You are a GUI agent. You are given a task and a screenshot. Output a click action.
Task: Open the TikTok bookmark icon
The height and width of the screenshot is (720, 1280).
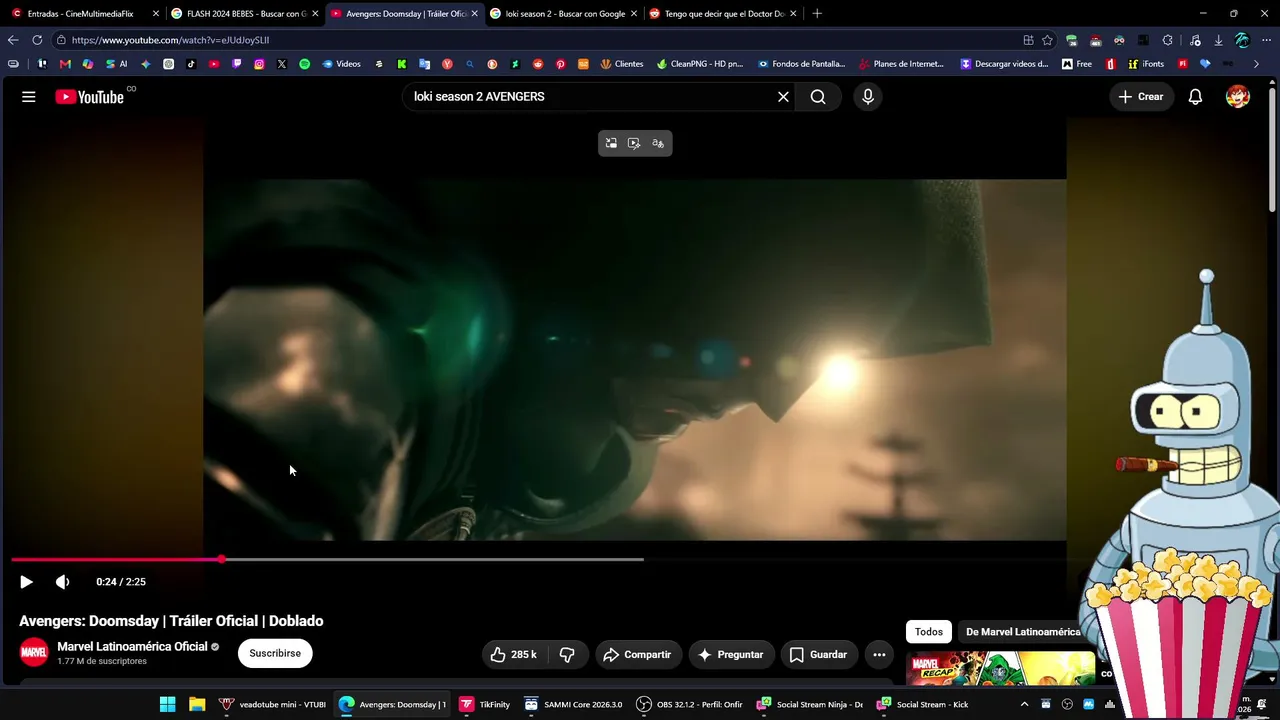[x=191, y=64]
